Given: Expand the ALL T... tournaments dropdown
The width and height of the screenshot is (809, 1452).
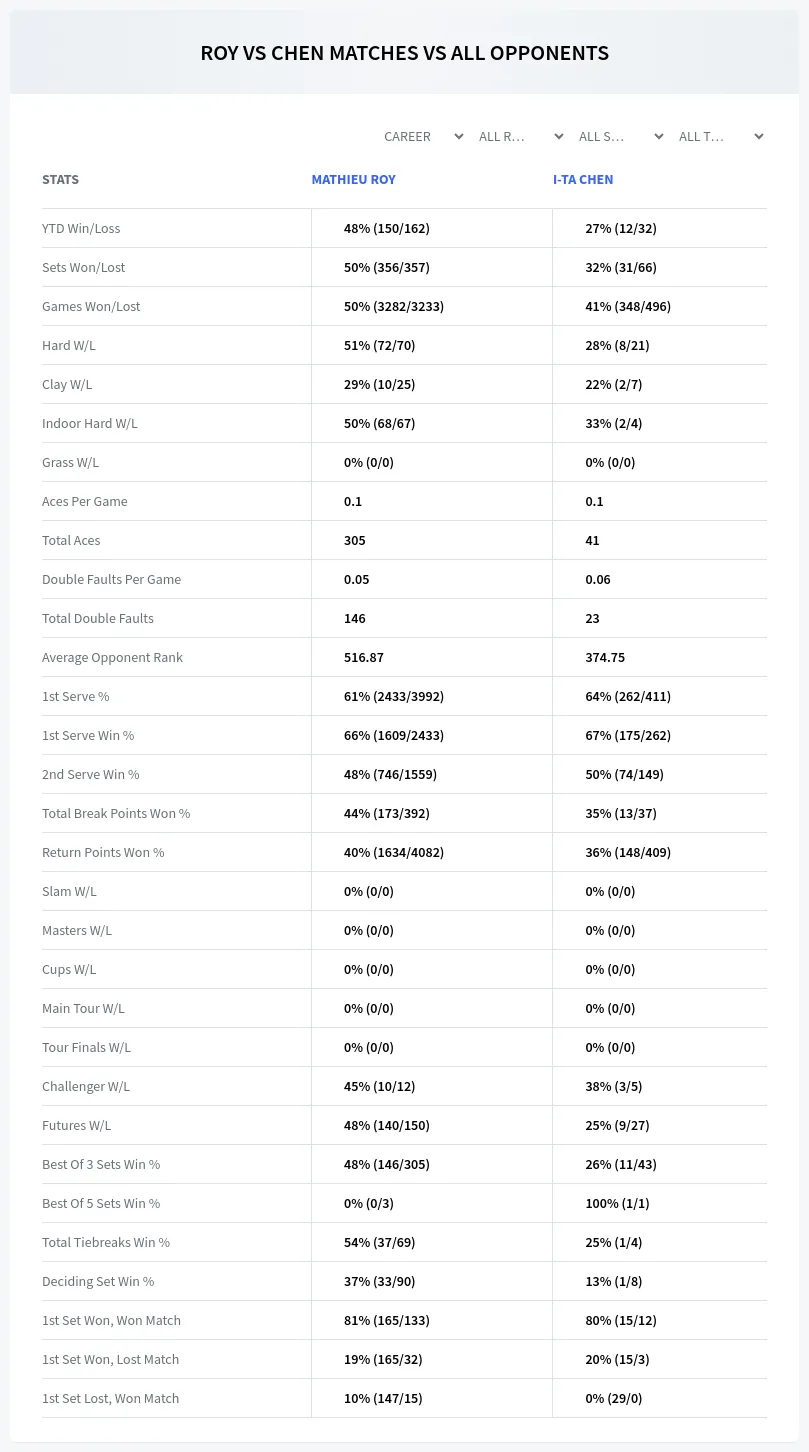Looking at the screenshot, I should pyautogui.click(x=720, y=136).
